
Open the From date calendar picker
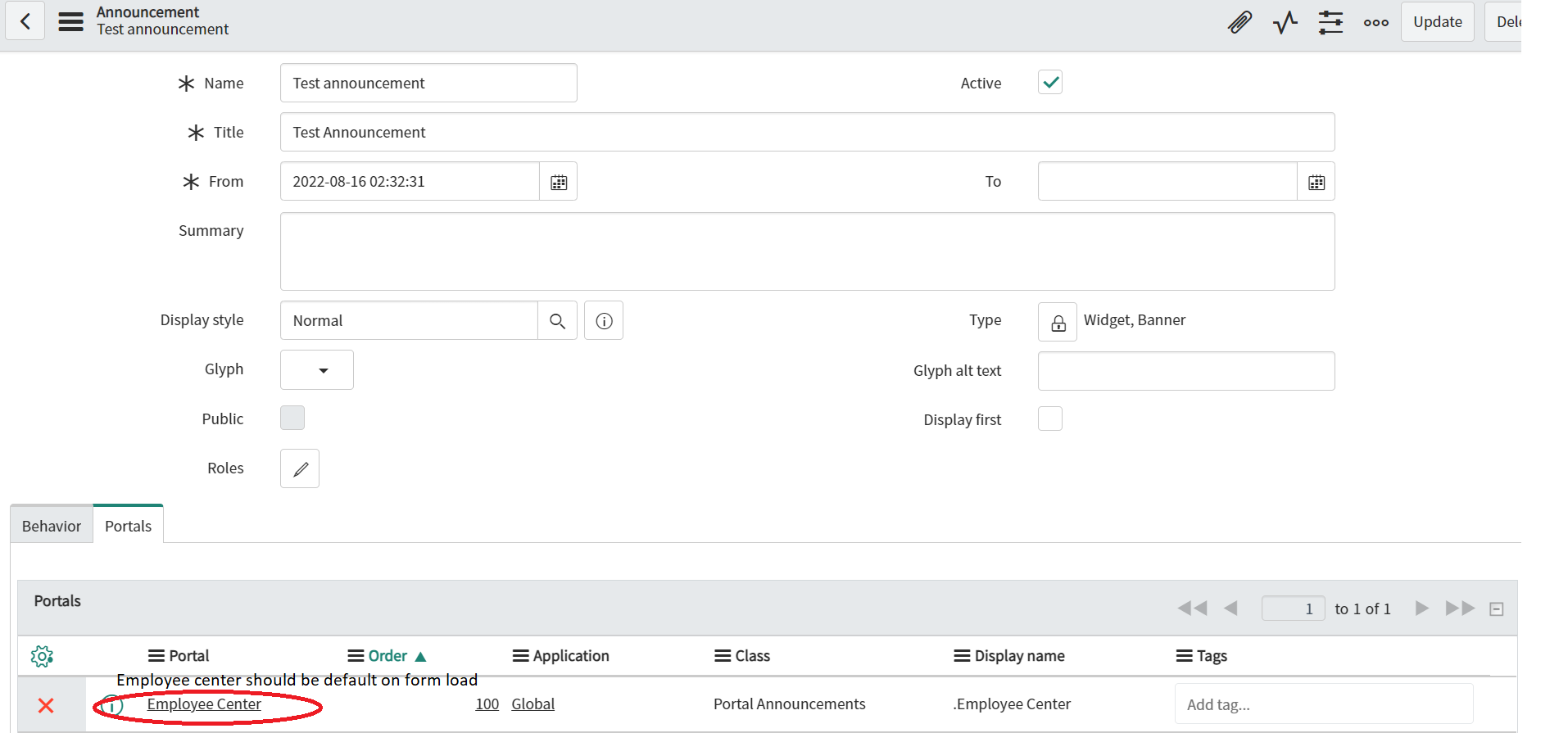pyautogui.click(x=559, y=182)
